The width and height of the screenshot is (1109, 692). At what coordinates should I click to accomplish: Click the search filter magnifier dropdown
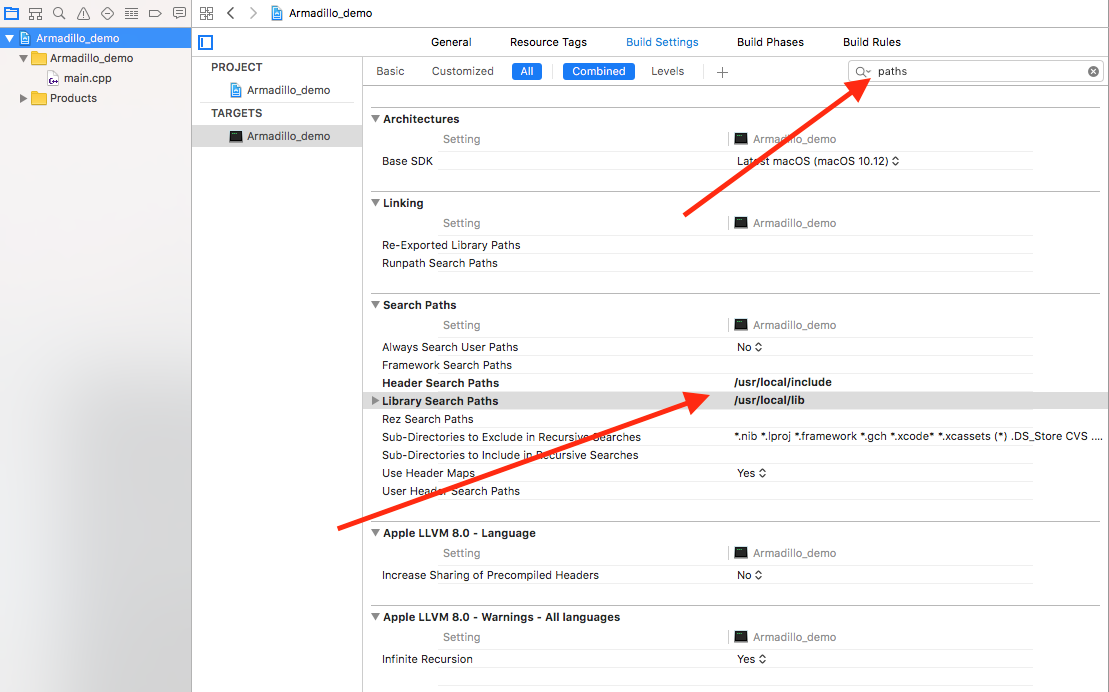pyautogui.click(x=863, y=71)
